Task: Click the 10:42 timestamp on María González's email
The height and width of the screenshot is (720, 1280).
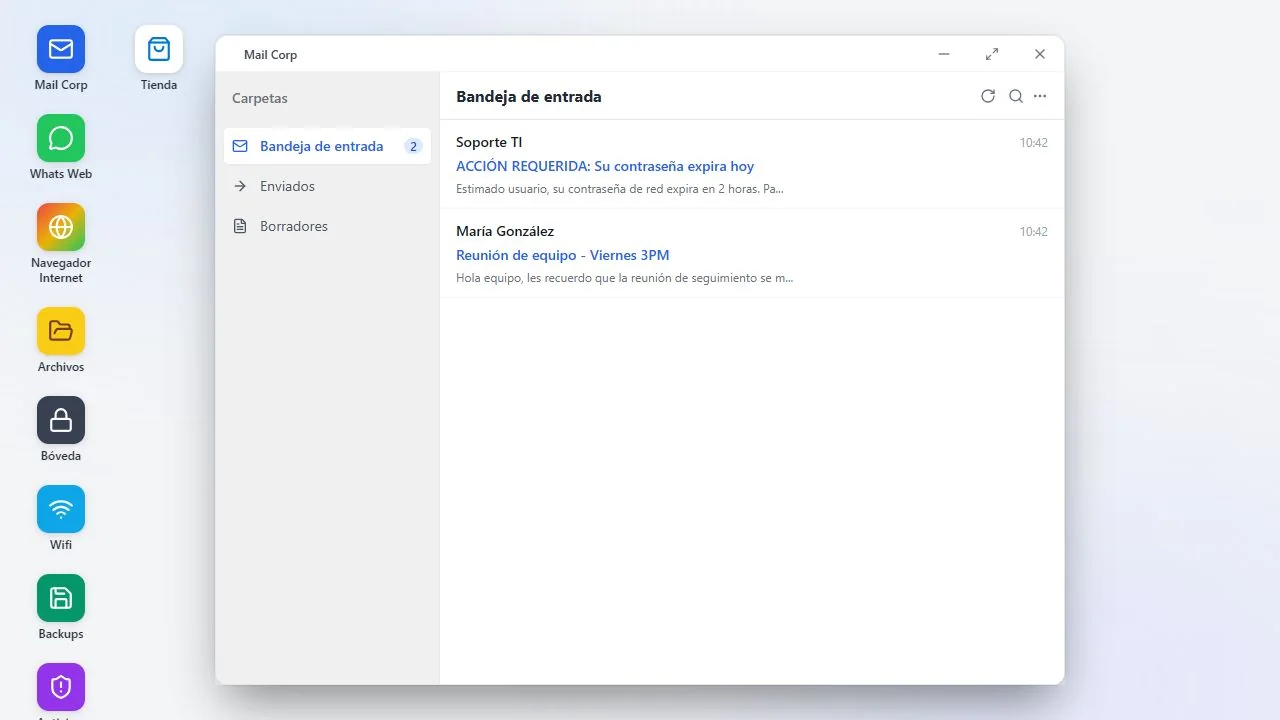Action: pos(1034,232)
